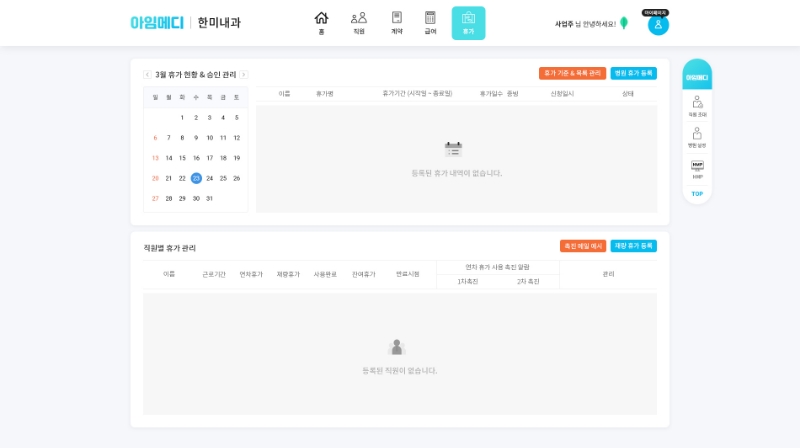The width and height of the screenshot is (800, 448).
Task: Select date 31 in the calendar
Action: point(209,198)
